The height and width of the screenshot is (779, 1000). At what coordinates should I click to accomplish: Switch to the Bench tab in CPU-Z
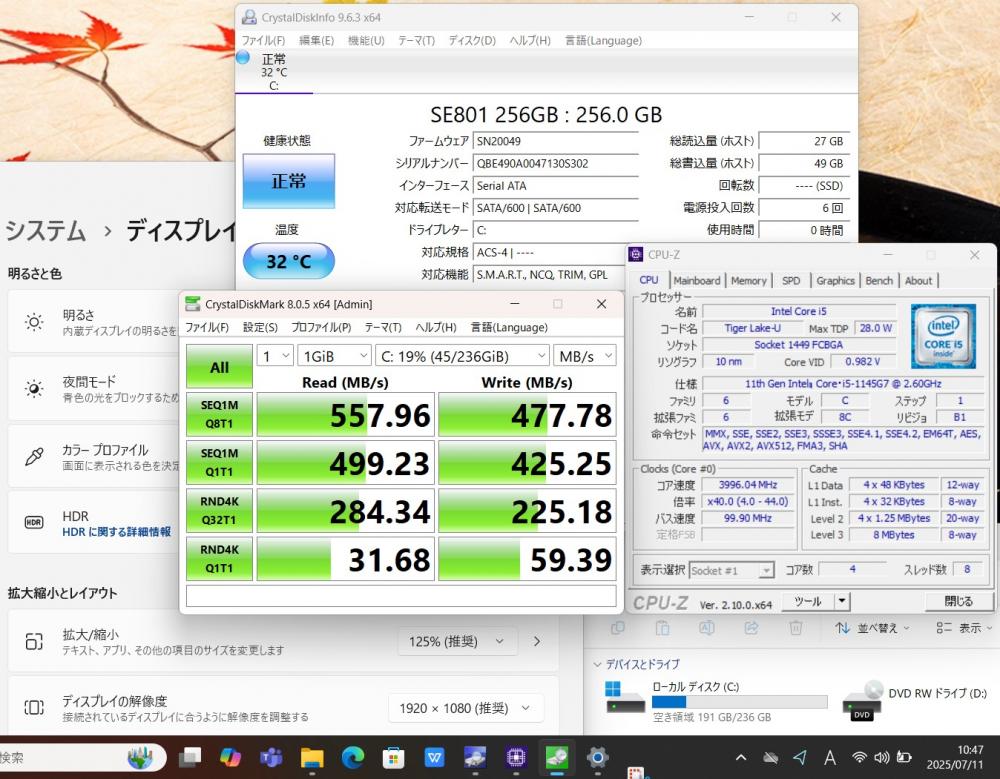(879, 281)
